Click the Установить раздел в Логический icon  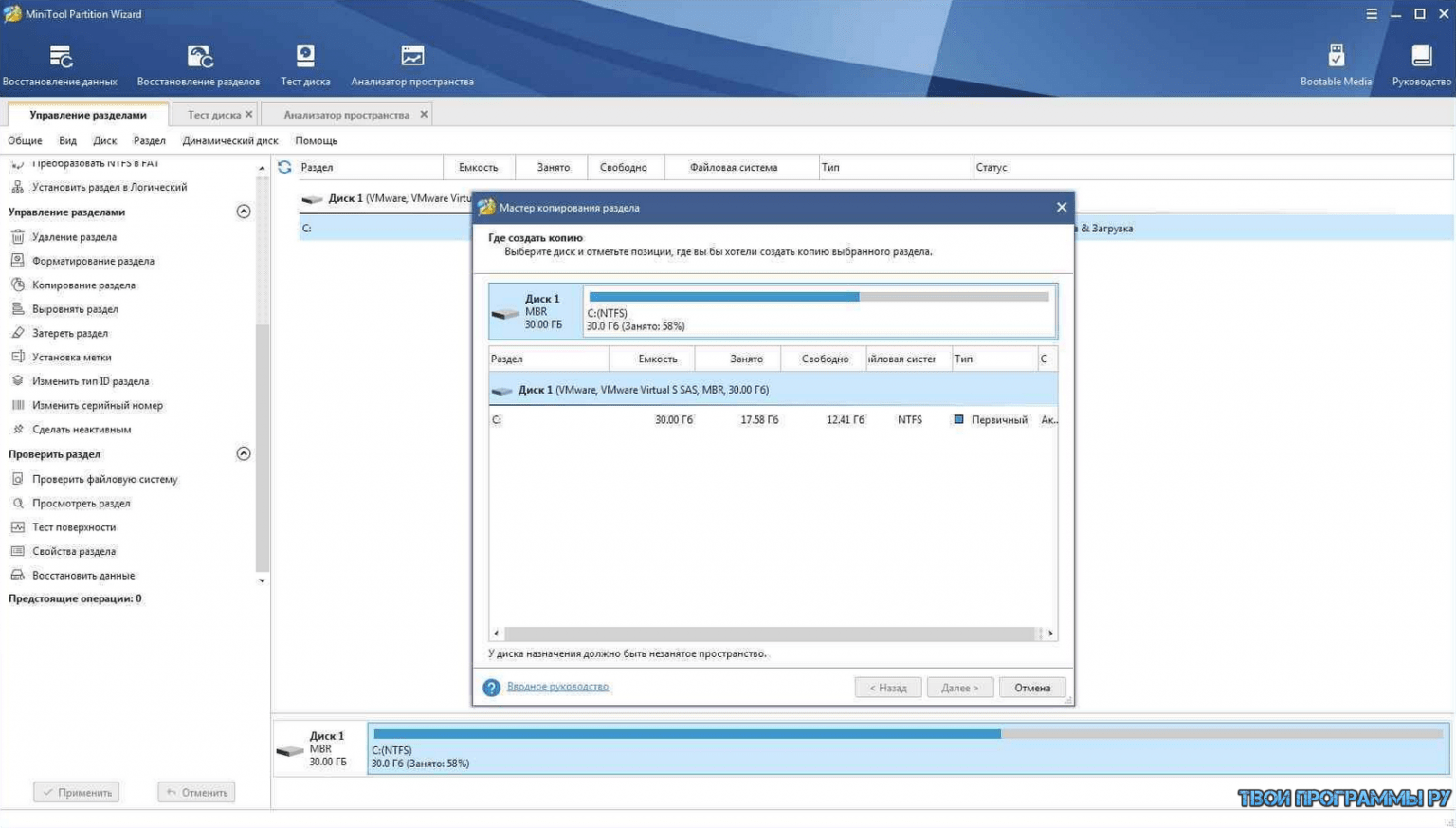click(18, 187)
